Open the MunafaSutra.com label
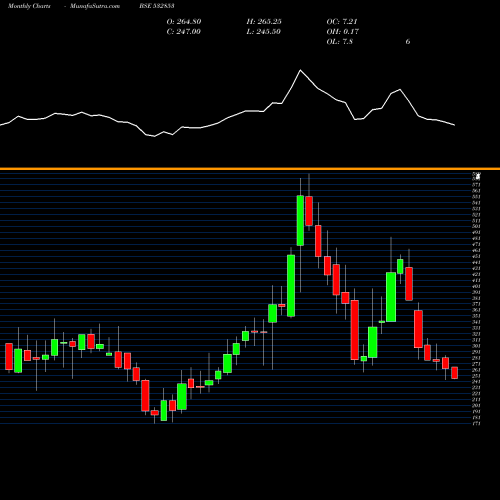 95,6
